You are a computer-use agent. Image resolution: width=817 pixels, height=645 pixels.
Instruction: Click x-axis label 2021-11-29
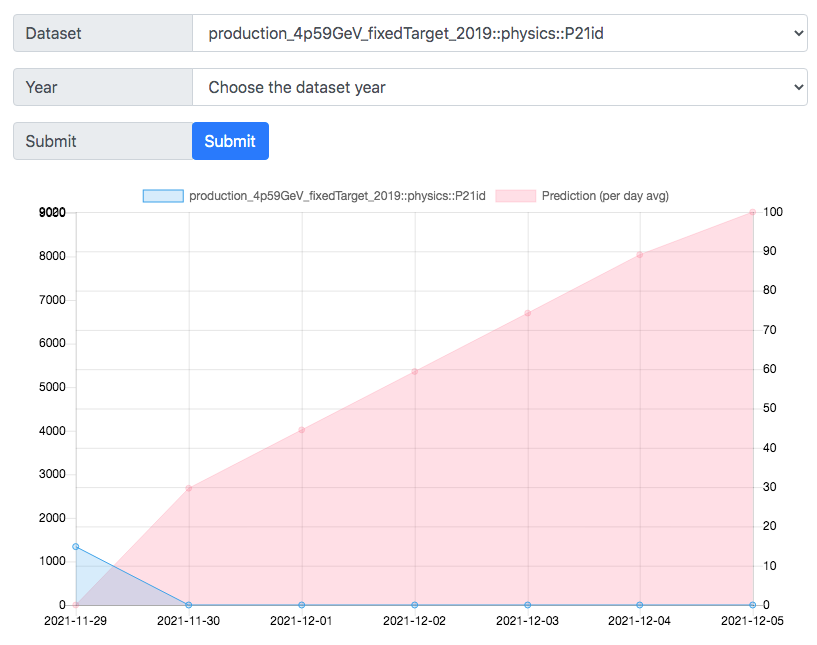tap(76, 621)
